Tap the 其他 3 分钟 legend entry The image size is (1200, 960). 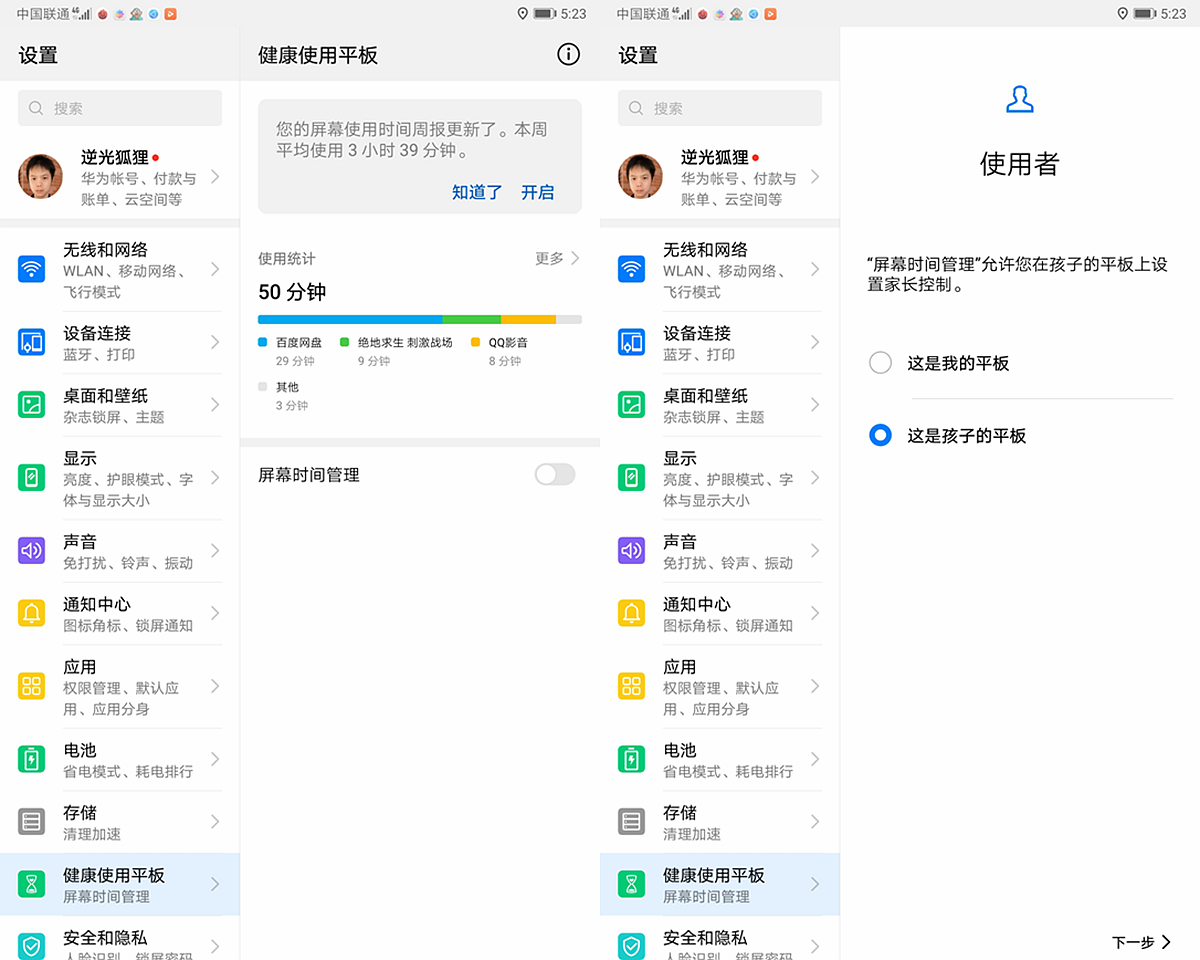pos(284,396)
